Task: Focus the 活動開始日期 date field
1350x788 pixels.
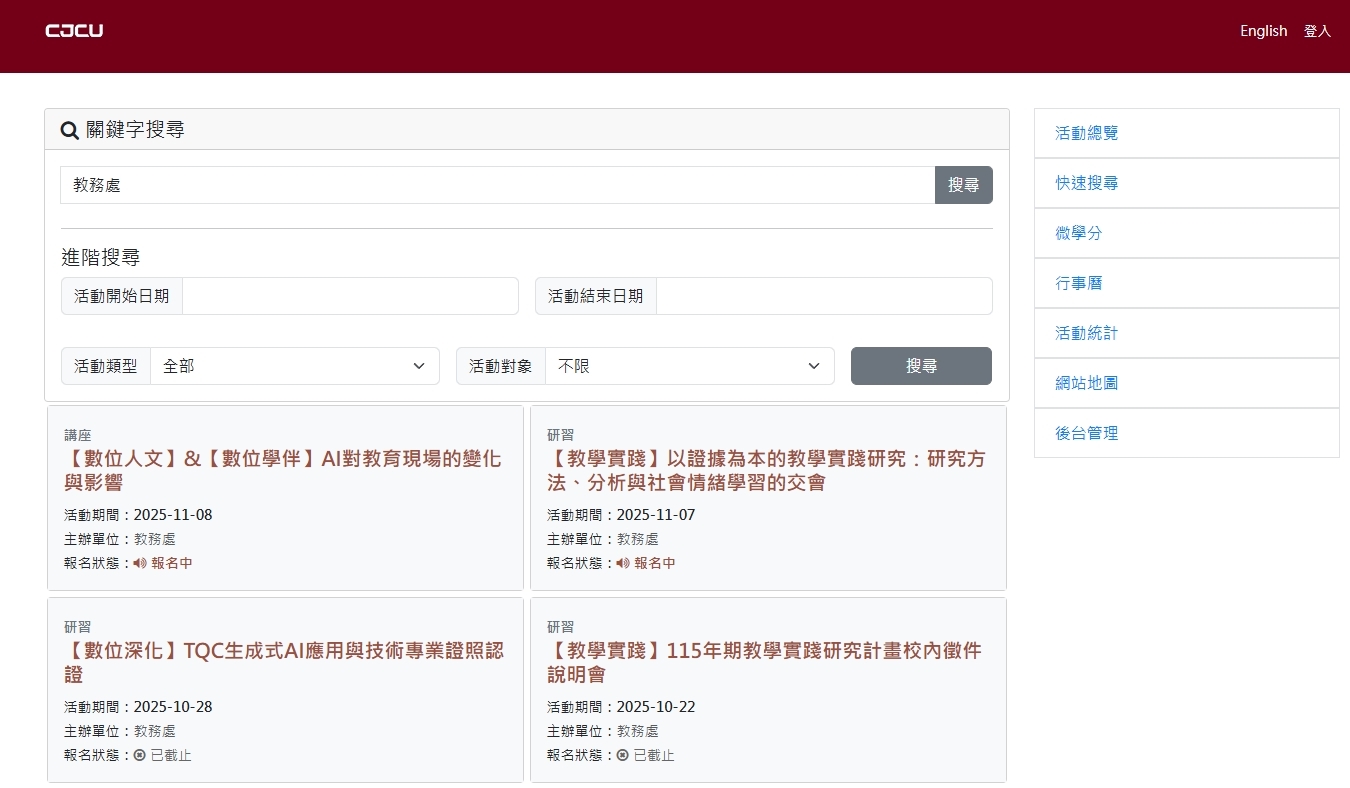Action: coord(350,296)
